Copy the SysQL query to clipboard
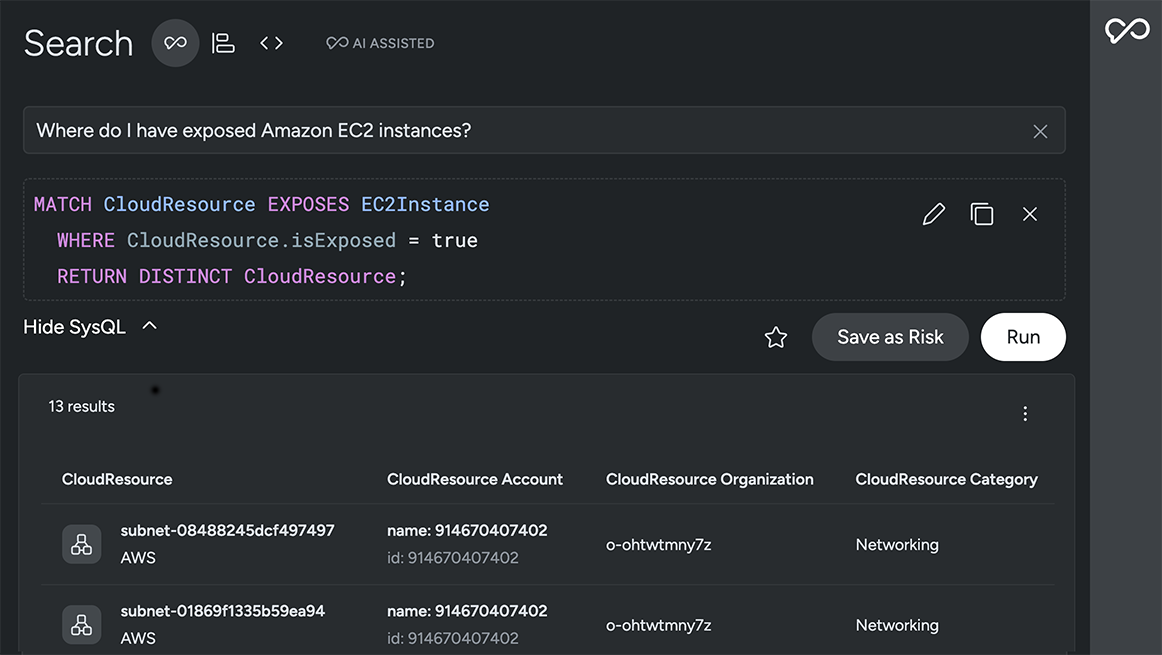Image resolution: width=1162 pixels, height=655 pixels. pyautogui.click(x=982, y=214)
